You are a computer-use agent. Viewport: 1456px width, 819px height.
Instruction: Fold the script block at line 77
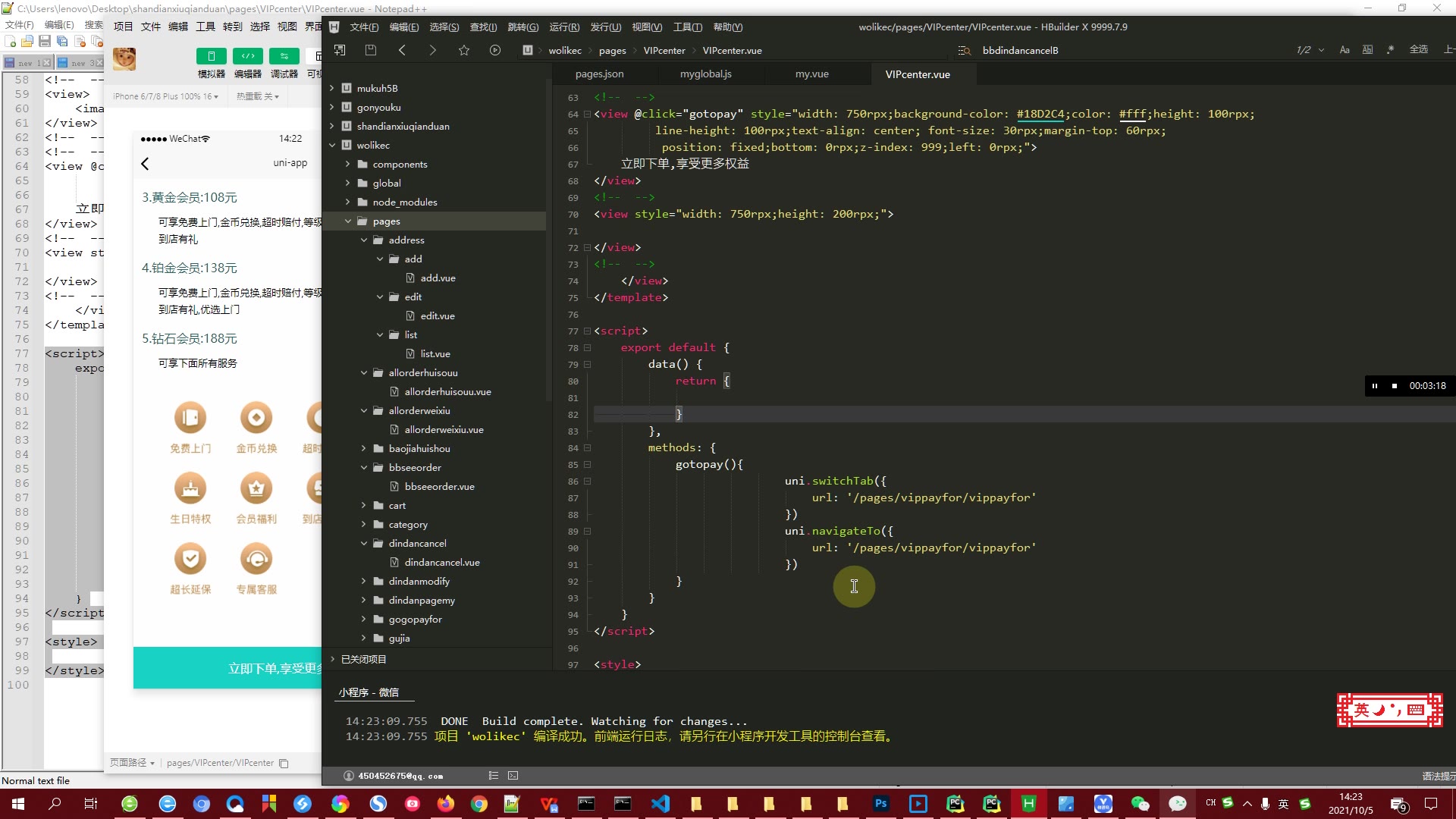tap(587, 331)
